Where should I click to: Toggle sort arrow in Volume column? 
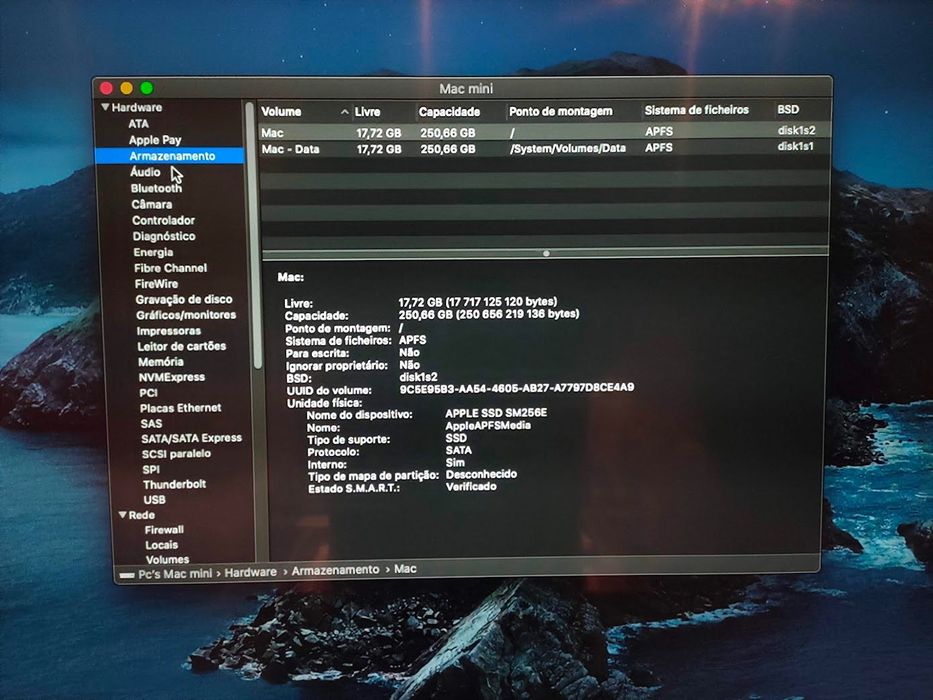pos(345,112)
